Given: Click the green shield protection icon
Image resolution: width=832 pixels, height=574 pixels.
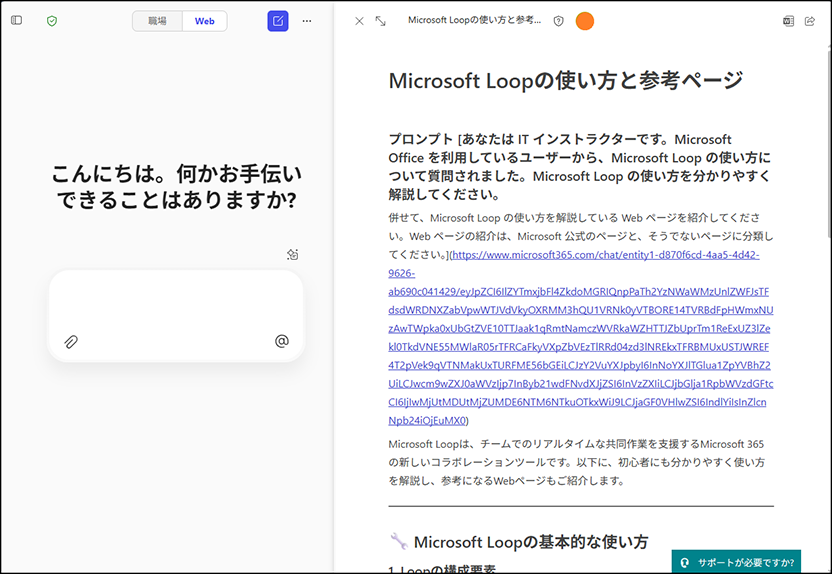Looking at the screenshot, I should tap(52, 21).
